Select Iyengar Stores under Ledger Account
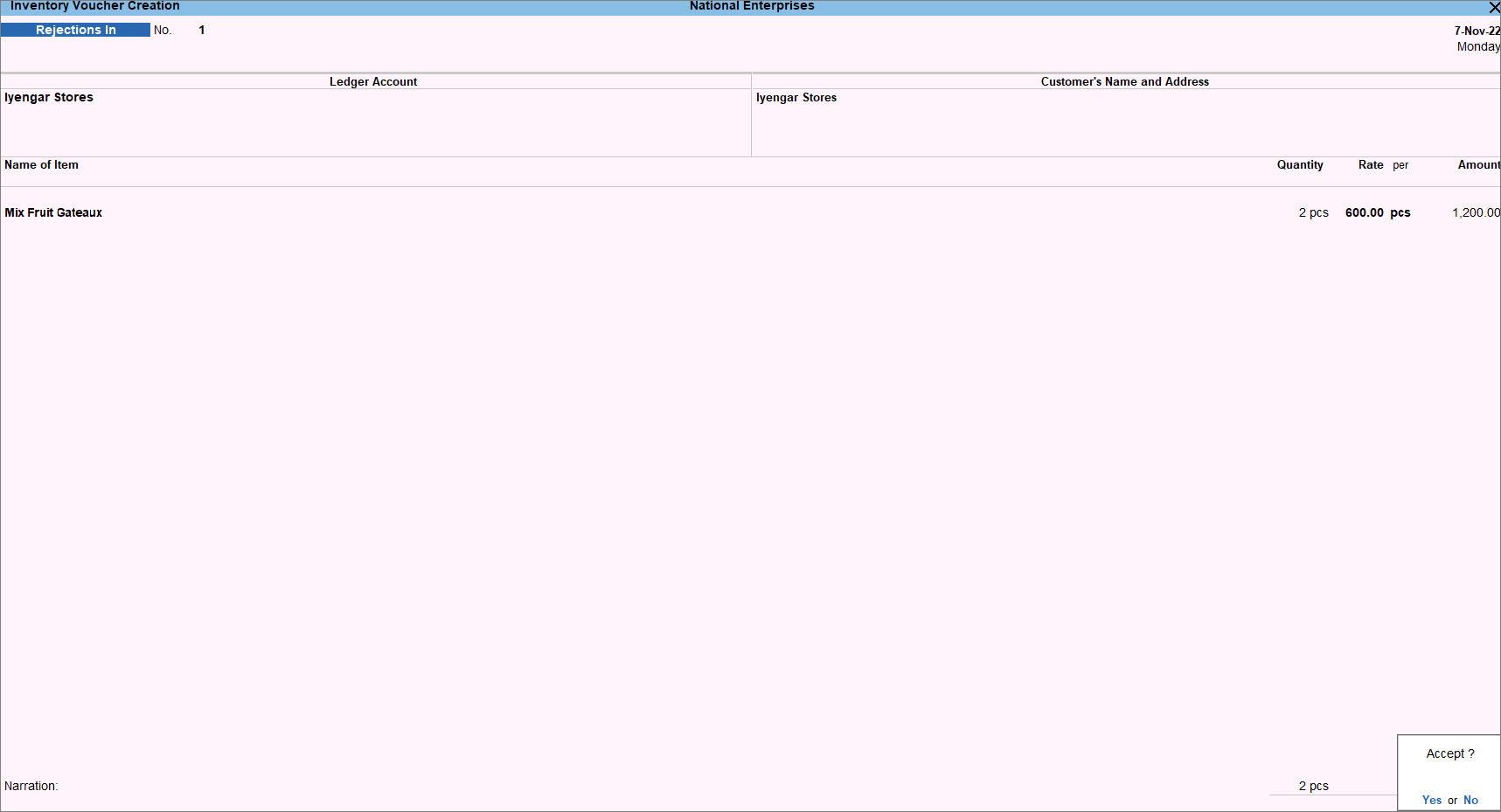The image size is (1501, 812). [49, 97]
